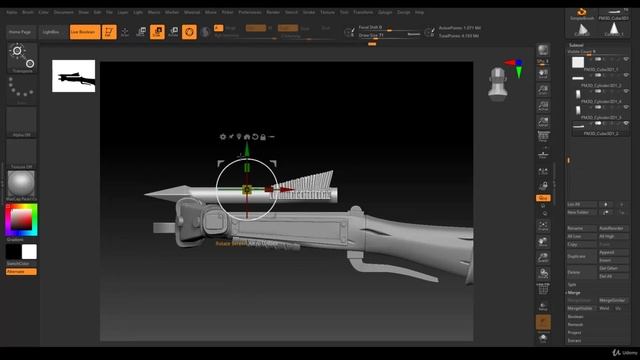Open the Render menu

(x=273, y=12)
